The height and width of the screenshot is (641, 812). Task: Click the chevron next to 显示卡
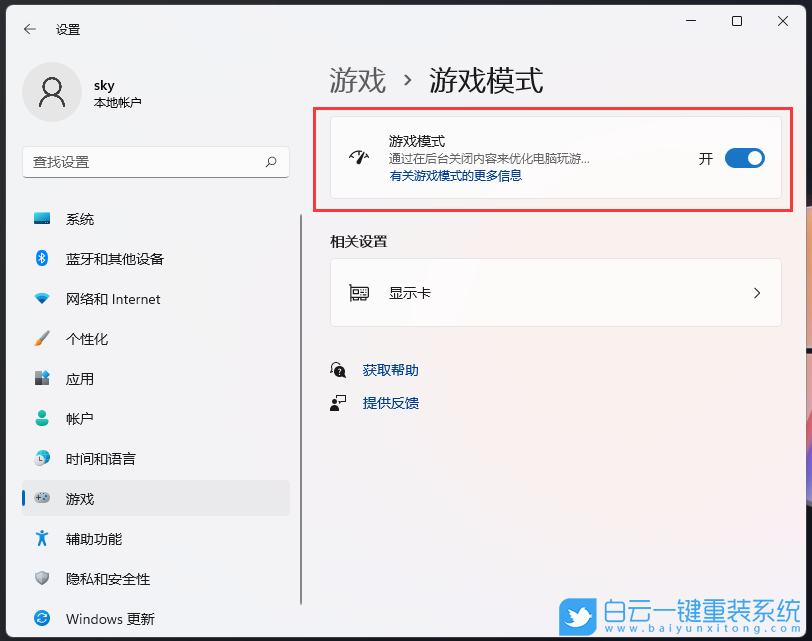point(757,292)
